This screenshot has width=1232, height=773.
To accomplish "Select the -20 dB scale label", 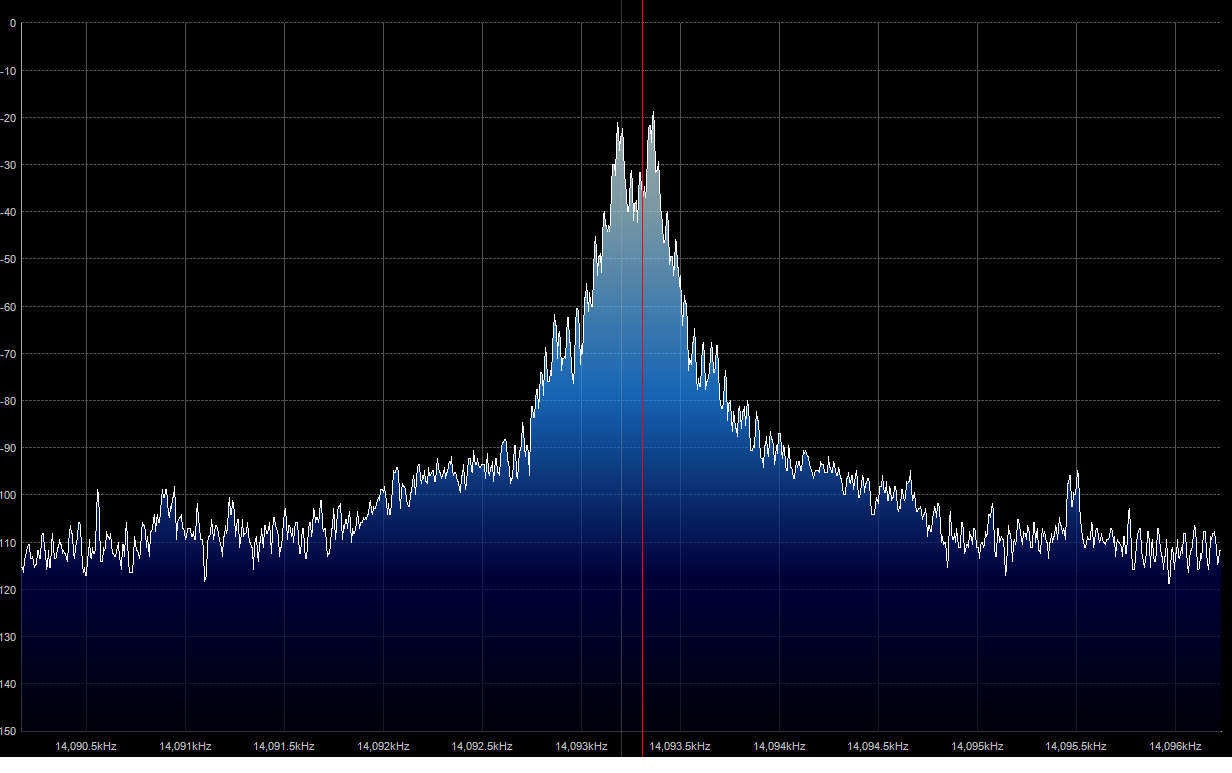I will (10, 118).
